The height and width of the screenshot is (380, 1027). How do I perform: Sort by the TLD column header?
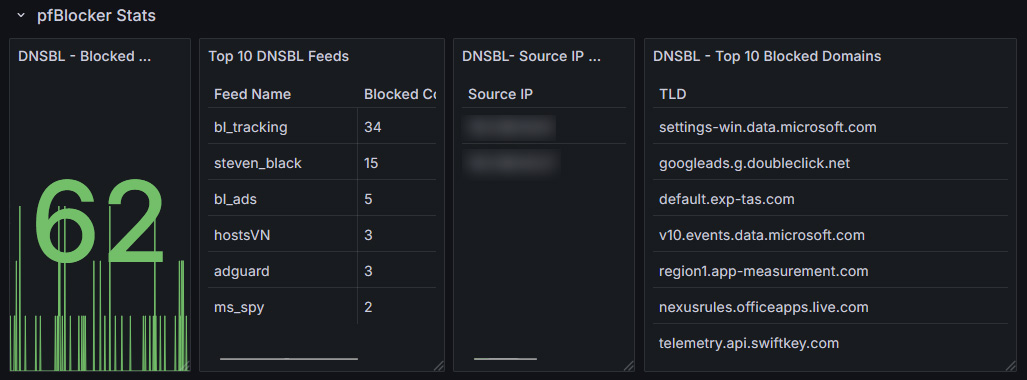[673, 94]
